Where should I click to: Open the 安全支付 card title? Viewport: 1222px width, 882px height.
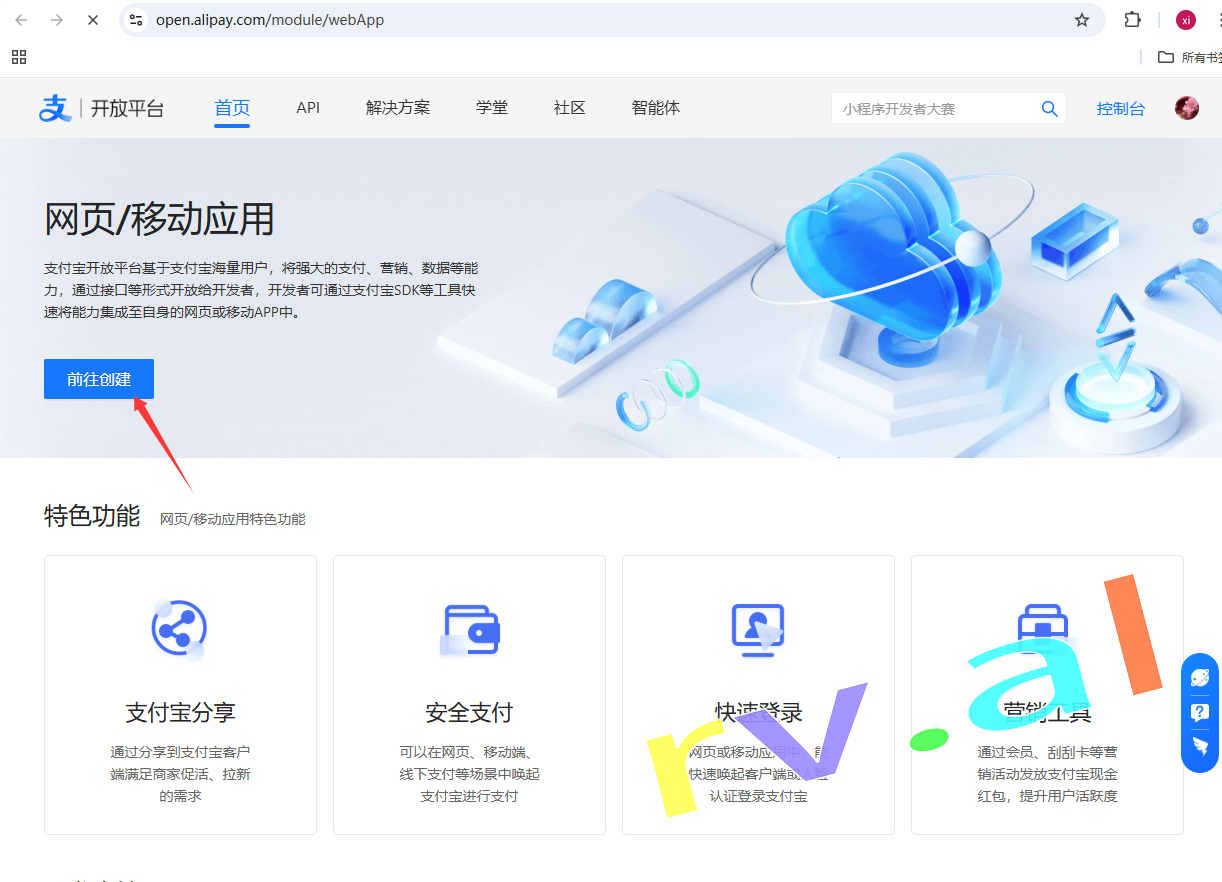pos(469,713)
